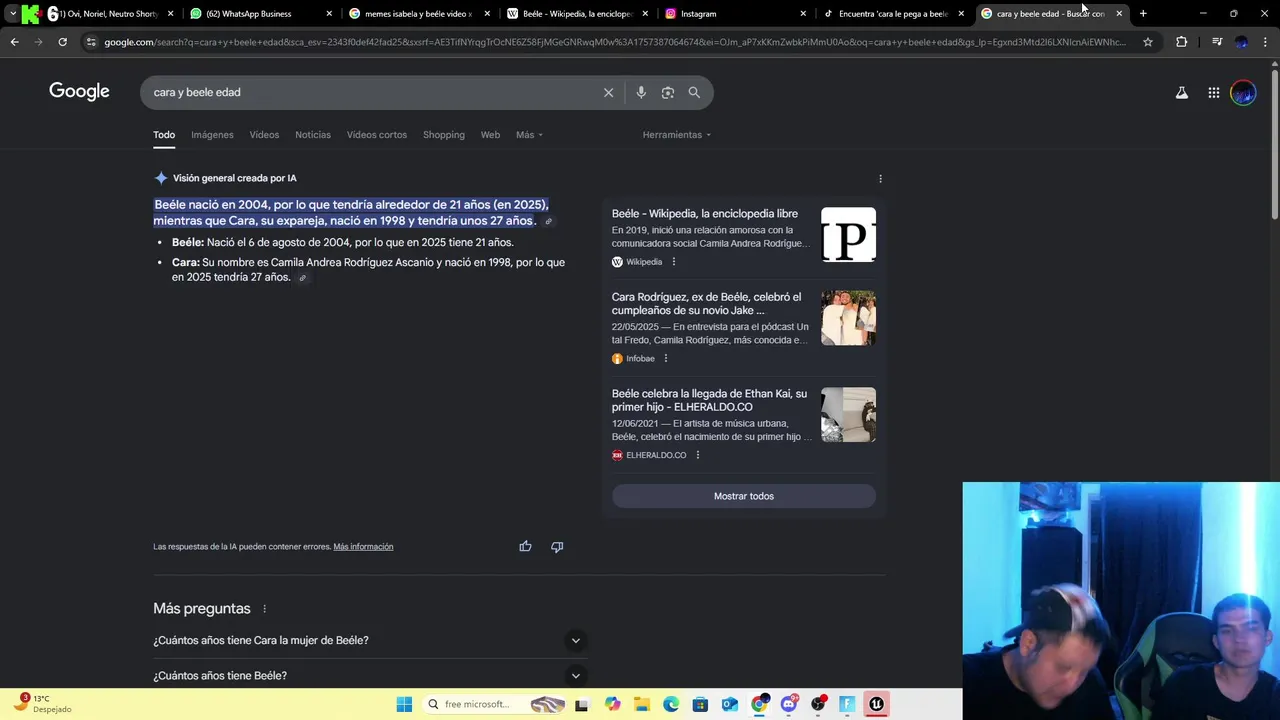
Task: Click the magnifying glass search button
Action: pyautogui.click(x=694, y=92)
